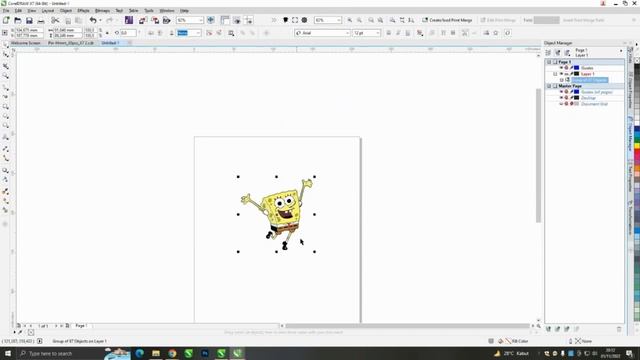The height and width of the screenshot is (360, 640).
Task: Toggle visibility eye of Desktop layer
Action: [561, 98]
